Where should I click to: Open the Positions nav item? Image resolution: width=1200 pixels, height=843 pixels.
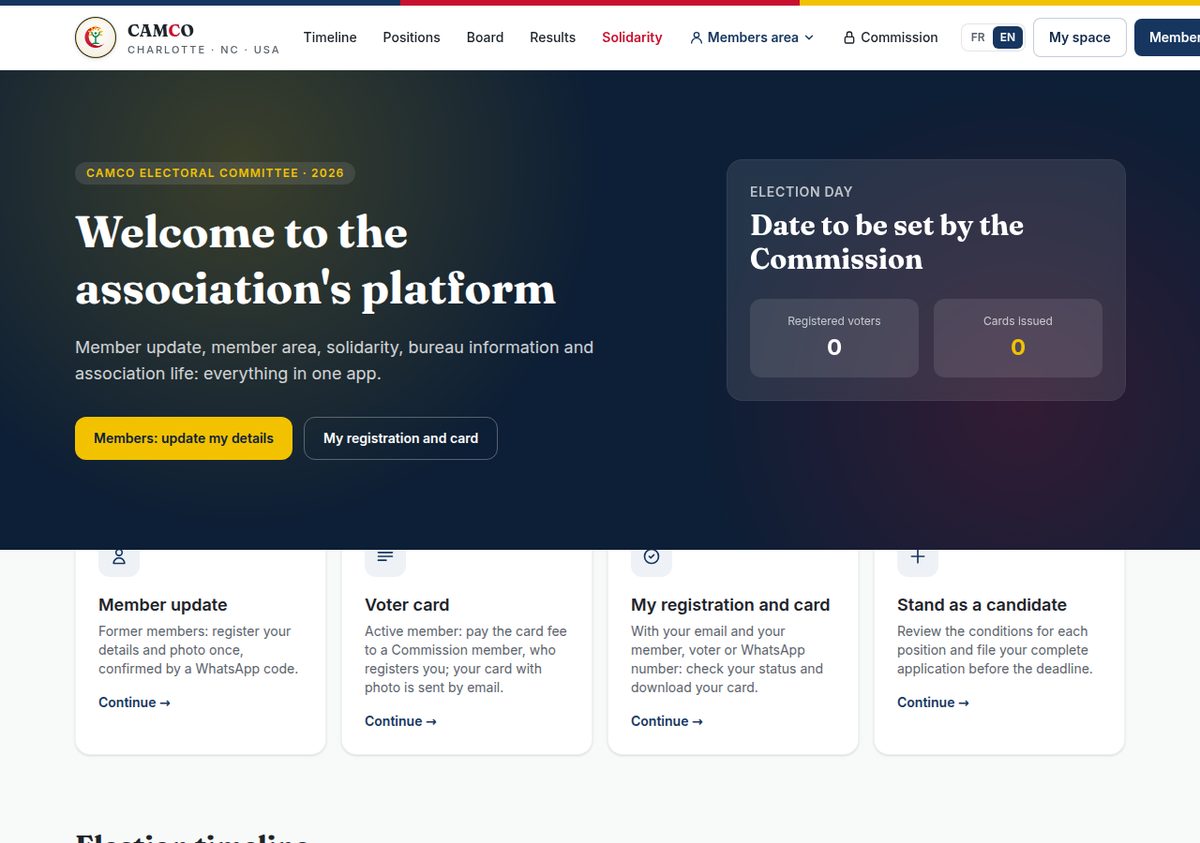(411, 38)
